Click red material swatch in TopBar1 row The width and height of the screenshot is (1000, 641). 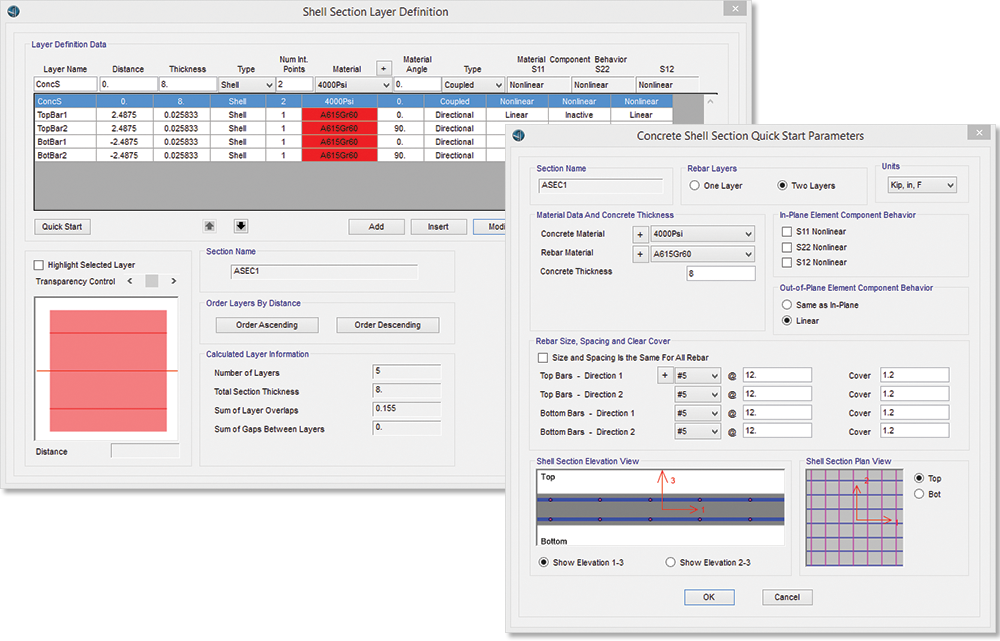[339, 115]
